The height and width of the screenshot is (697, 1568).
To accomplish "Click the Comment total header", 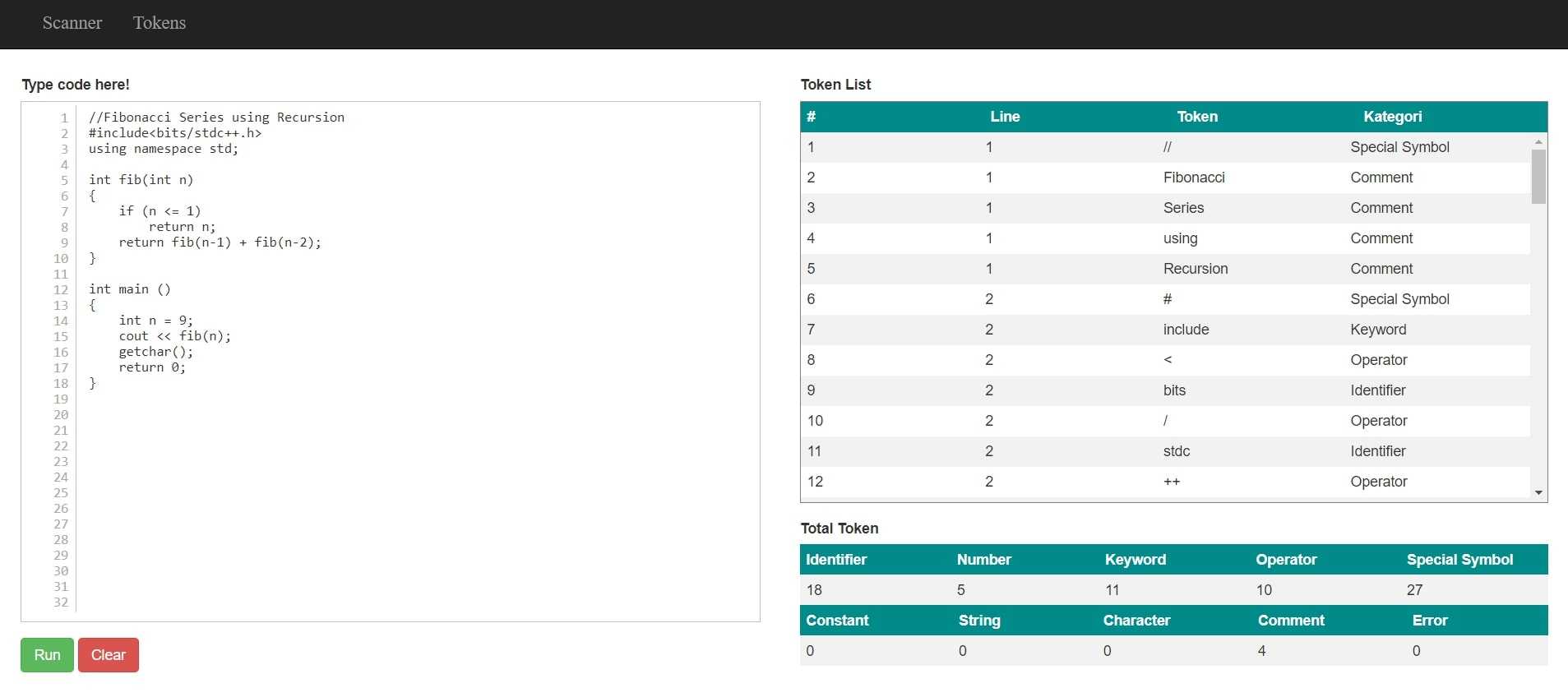I will tap(1291, 621).
